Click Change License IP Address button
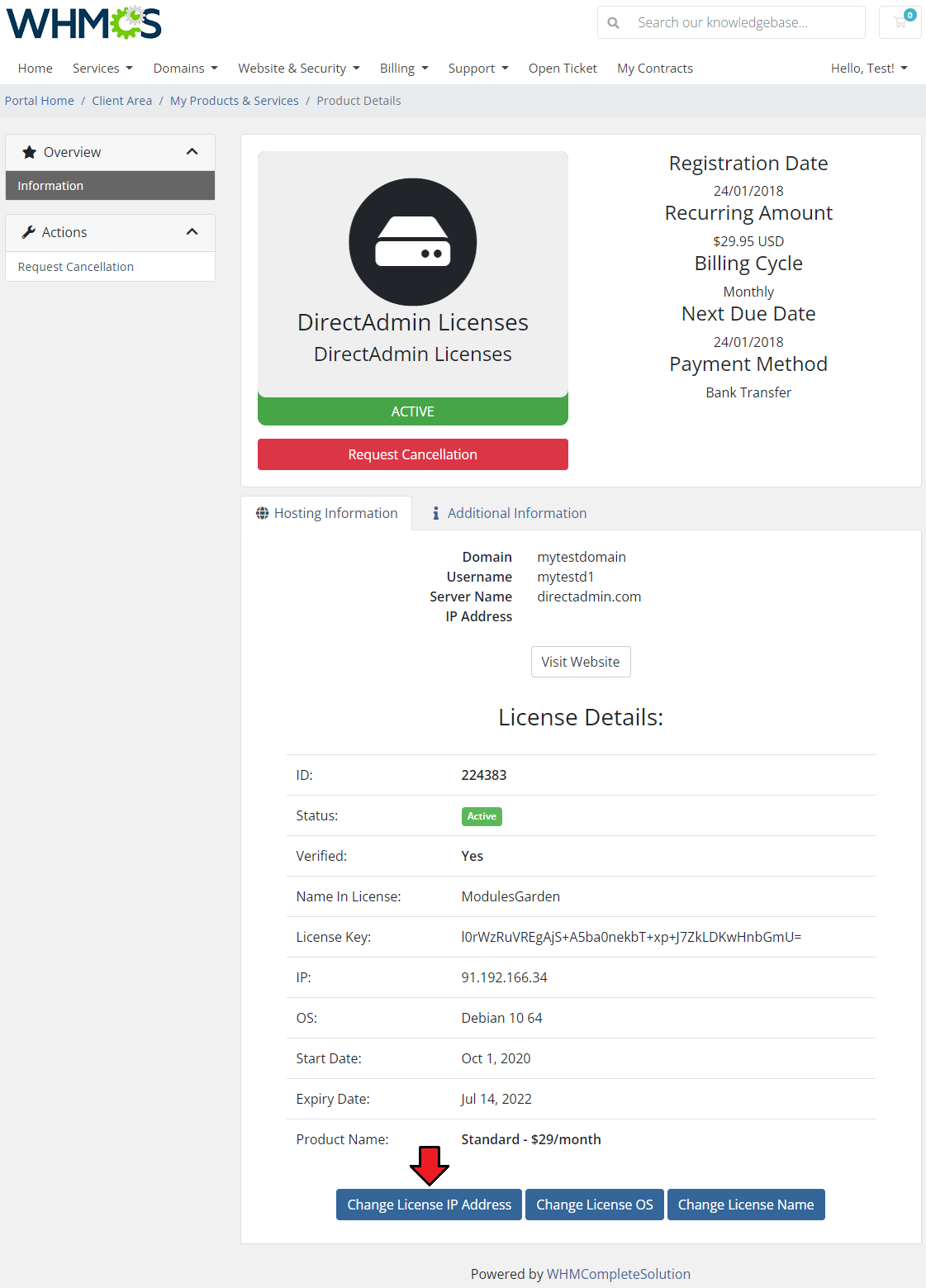926x1288 pixels. [x=429, y=1205]
